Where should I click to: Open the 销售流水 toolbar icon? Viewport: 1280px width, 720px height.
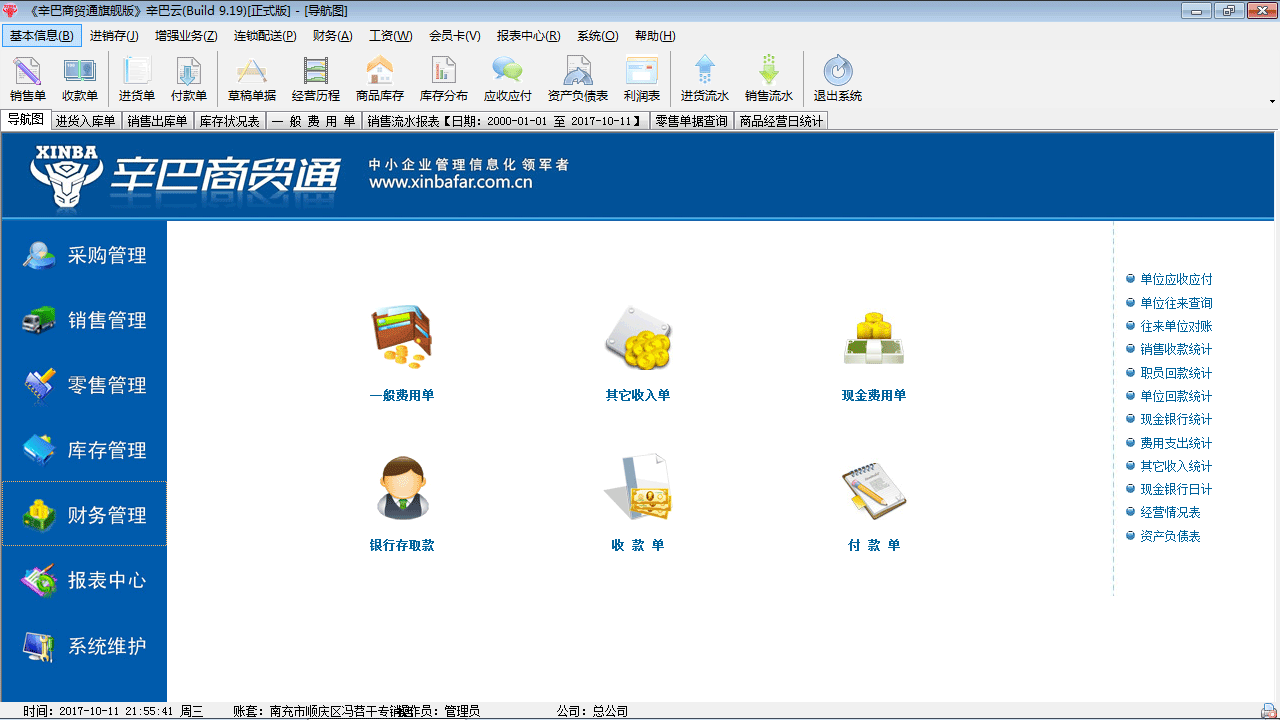pyautogui.click(x=769, y=80)
